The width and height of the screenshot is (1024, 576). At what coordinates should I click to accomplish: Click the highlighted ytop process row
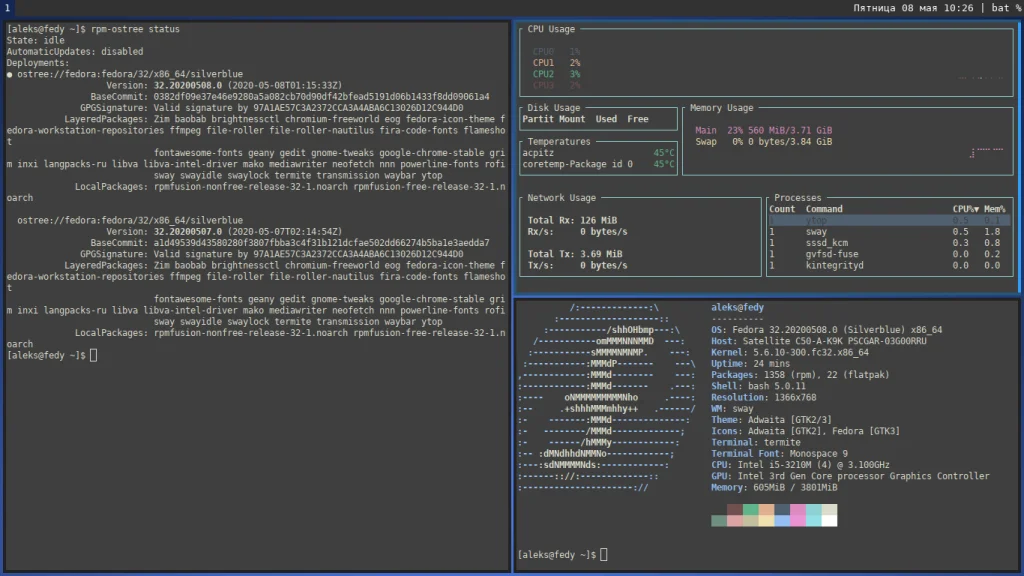tap(889, 221)
